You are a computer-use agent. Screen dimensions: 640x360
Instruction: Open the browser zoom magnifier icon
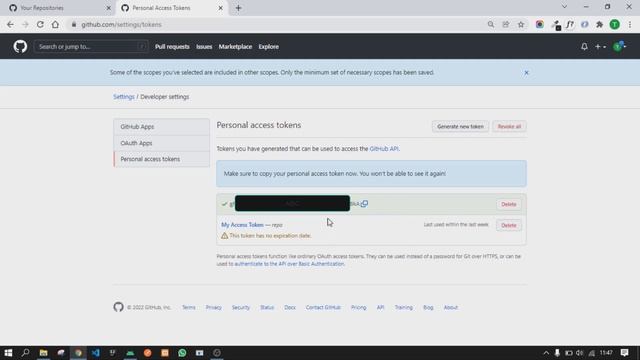click(491, 24)
